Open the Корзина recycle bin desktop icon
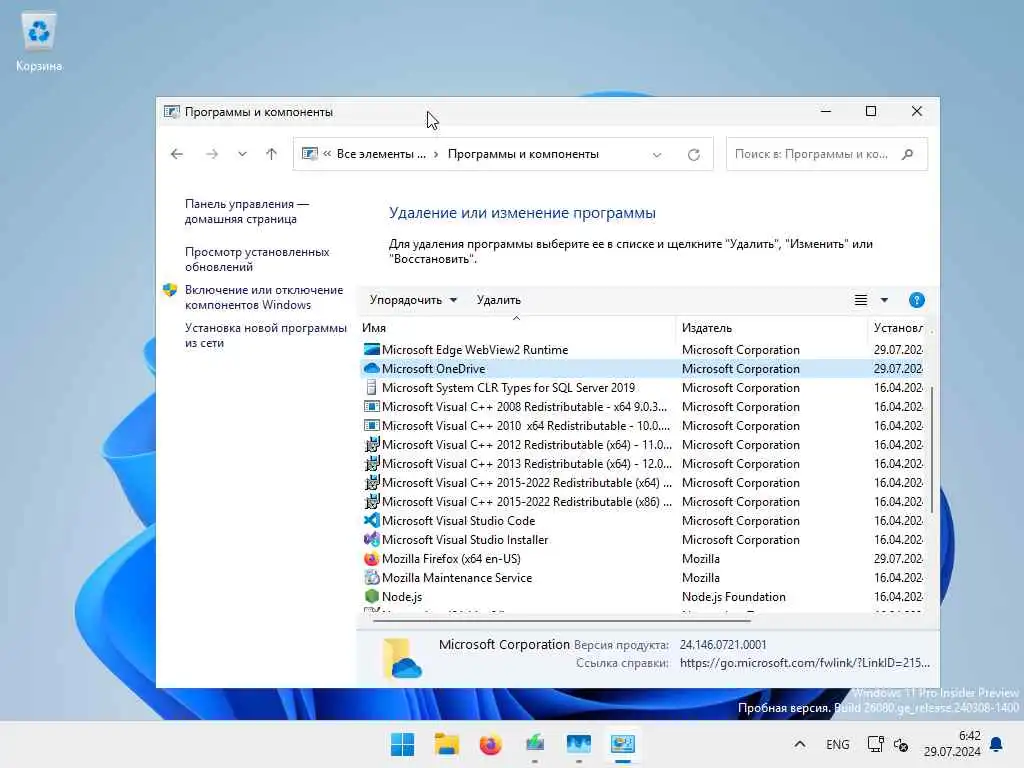Image resolution: width=1024 pixels, height=768 pixels. [39, 42]
